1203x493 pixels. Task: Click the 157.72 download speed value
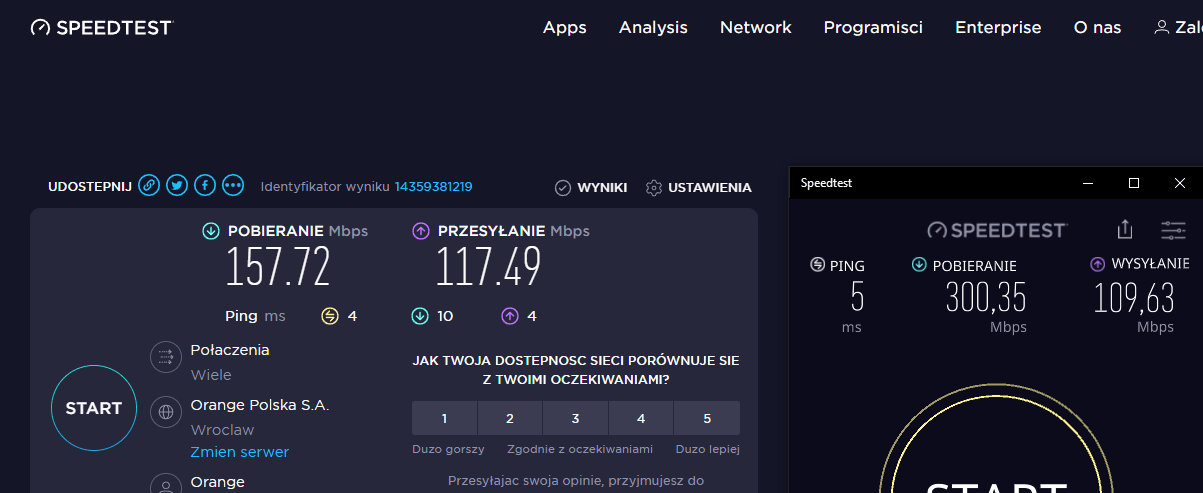278,267
